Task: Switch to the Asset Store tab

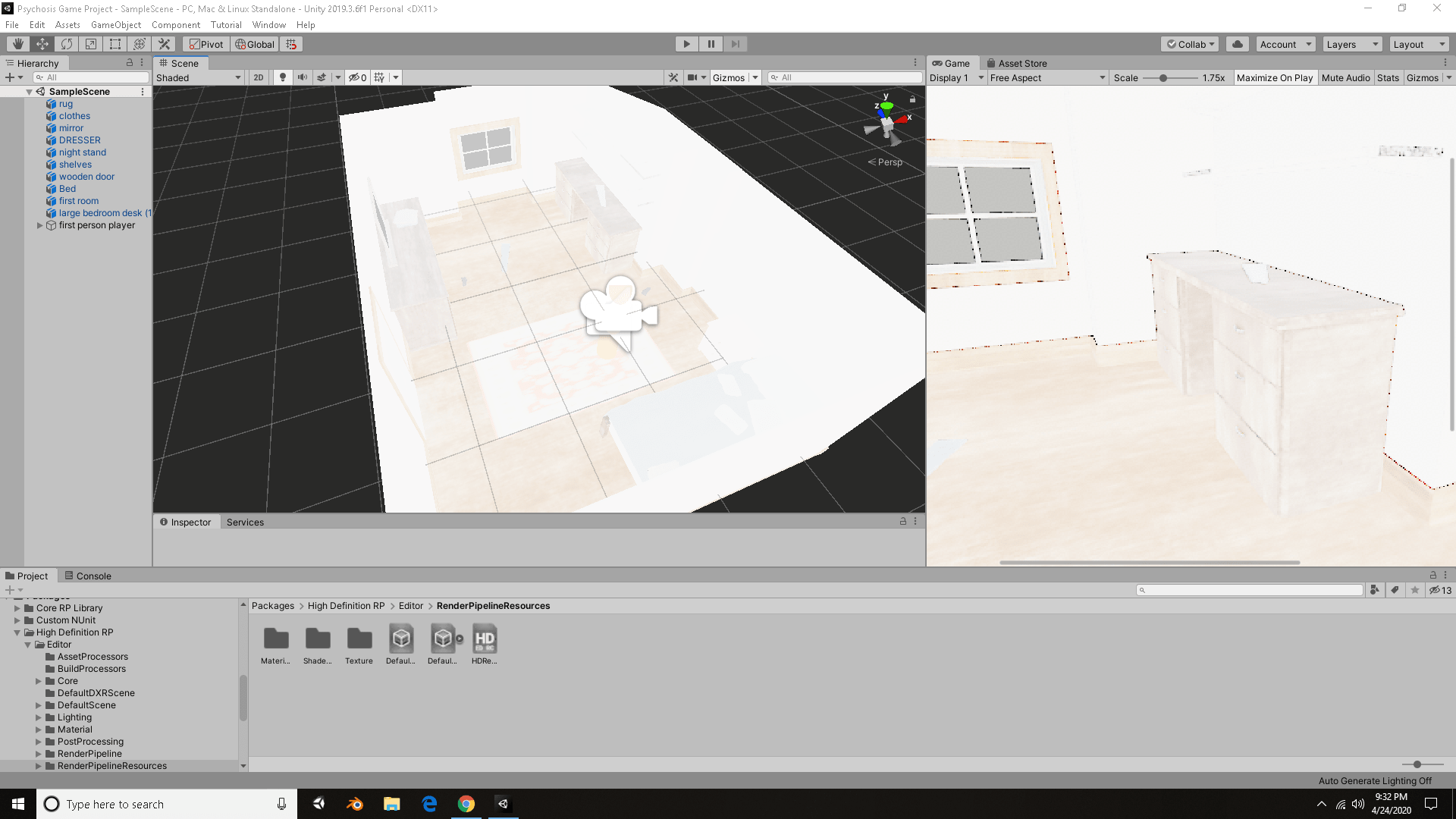Action: [1016, 63]
